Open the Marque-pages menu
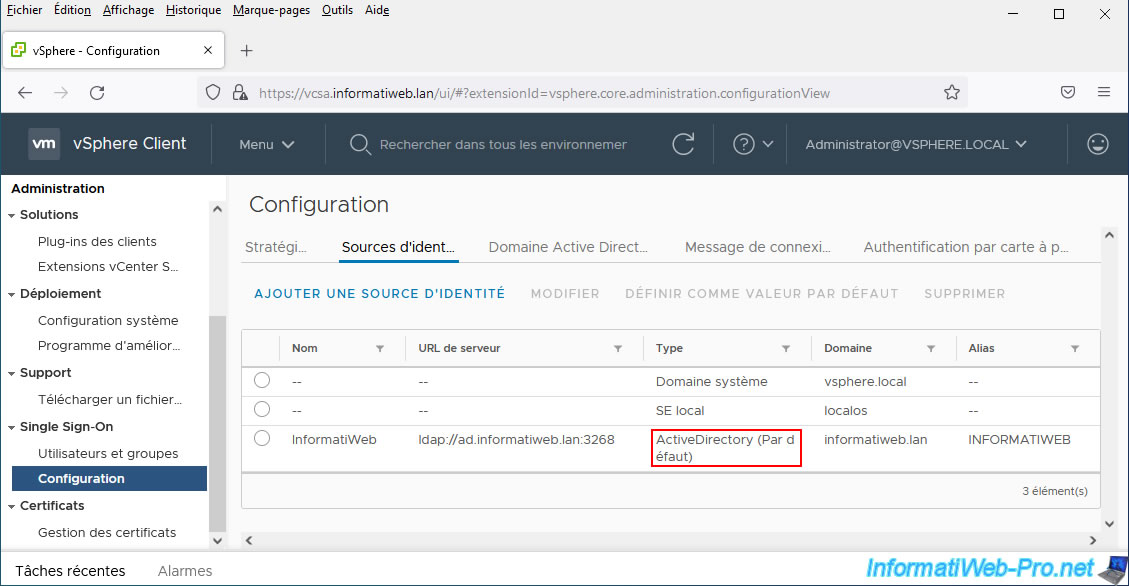1129x586 pixels. click(x=271, y=10)
